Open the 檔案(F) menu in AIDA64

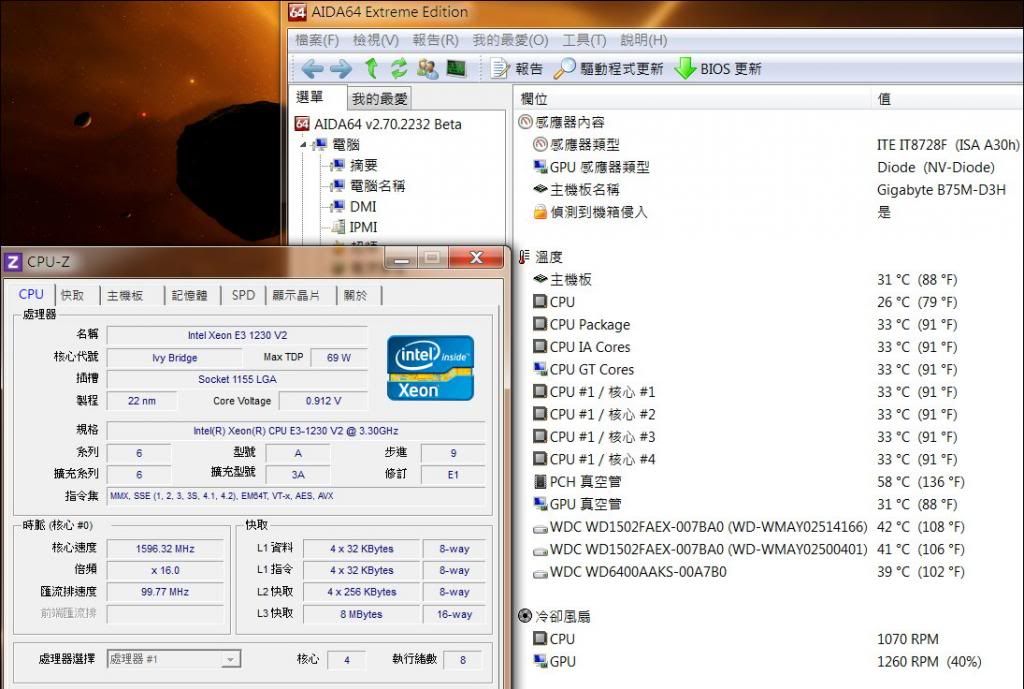(317, 40)
